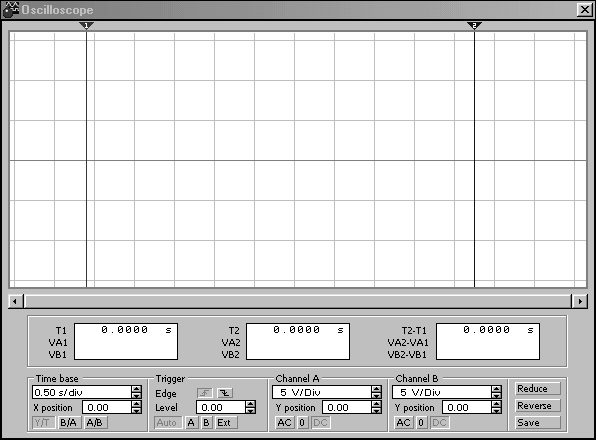Click the oscilloscope title bar icon
Viewport: 598px width, 442px height.
[10, 10]
